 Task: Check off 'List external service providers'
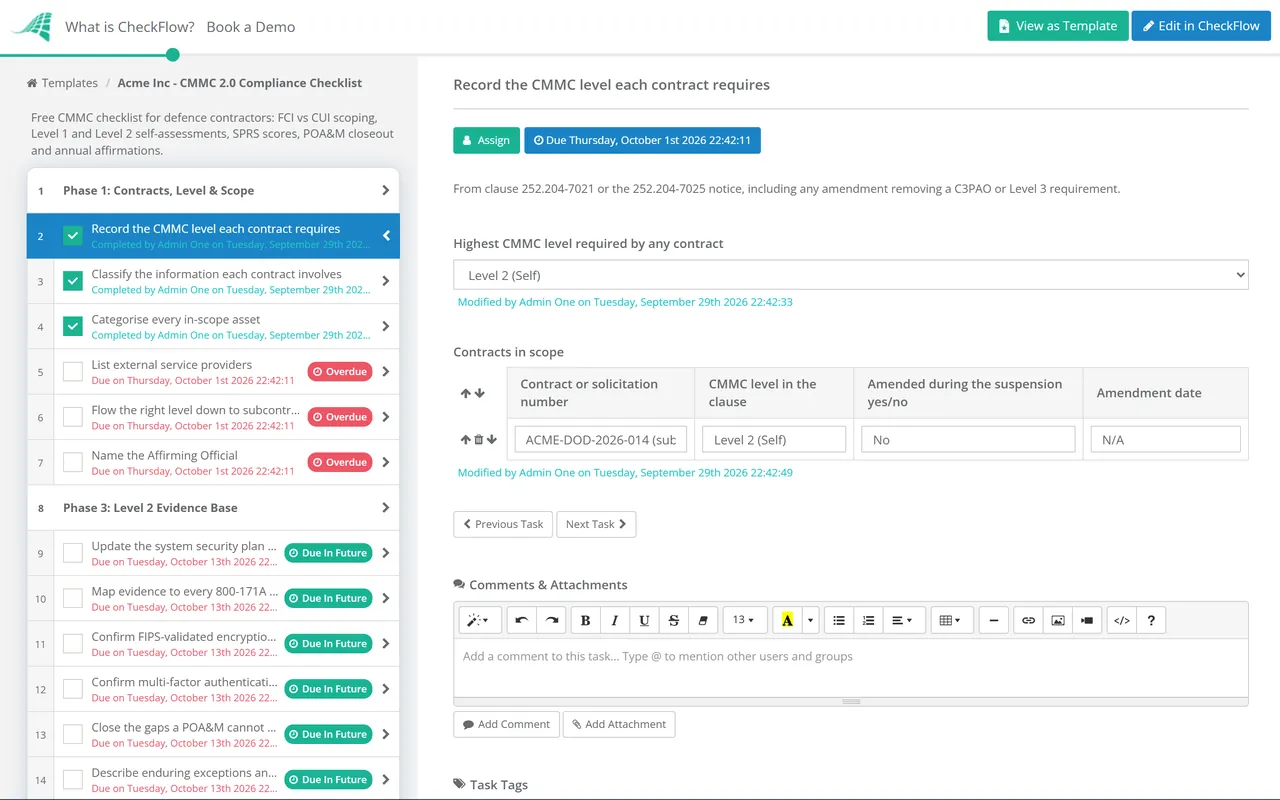(73, 372)
